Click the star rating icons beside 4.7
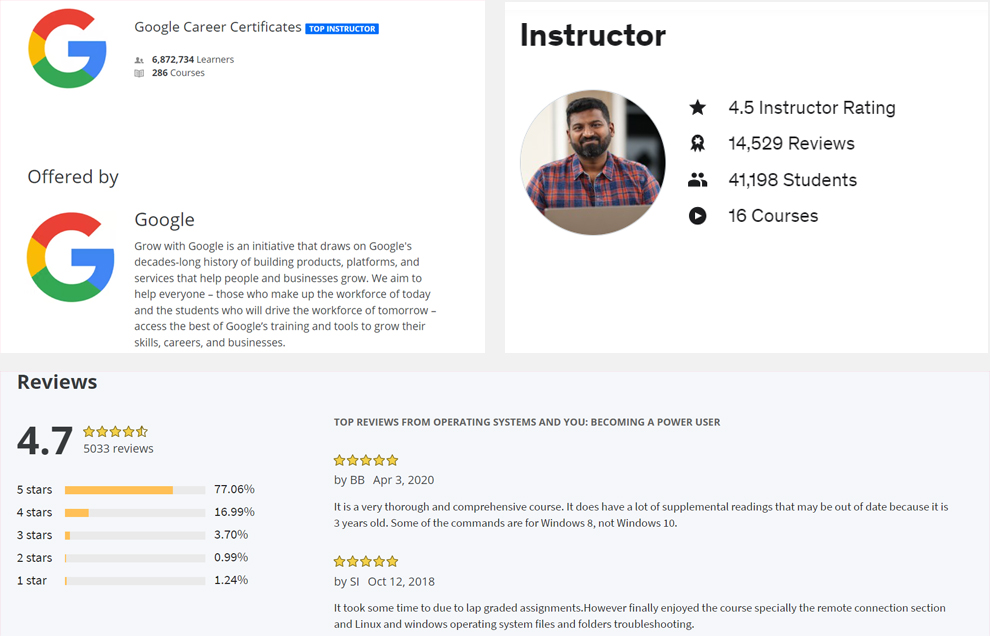990x636 pixels. (x=116, y=432)
